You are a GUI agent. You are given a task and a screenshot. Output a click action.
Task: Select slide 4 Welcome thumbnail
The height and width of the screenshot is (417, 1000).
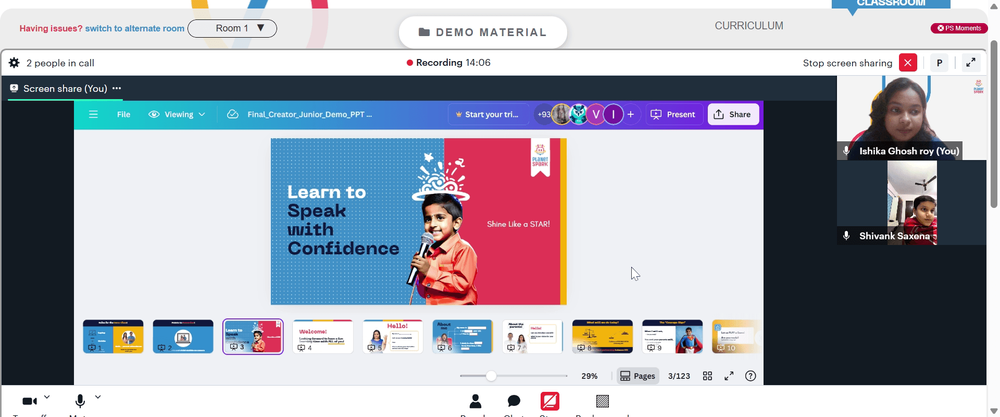click(x=323, y=337)
